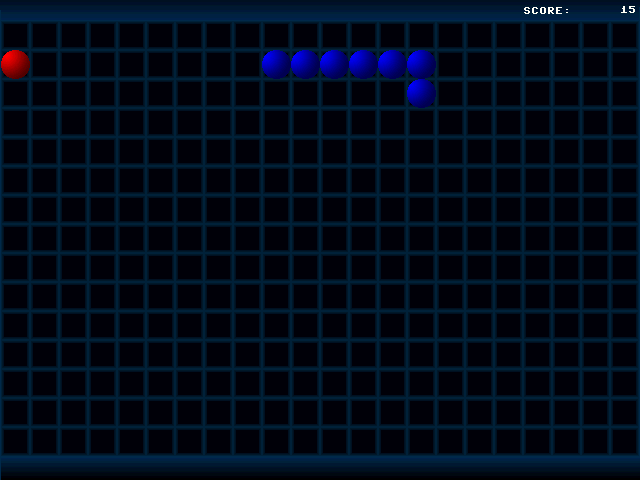Click the corner ball where snake turns

[422, 64]
